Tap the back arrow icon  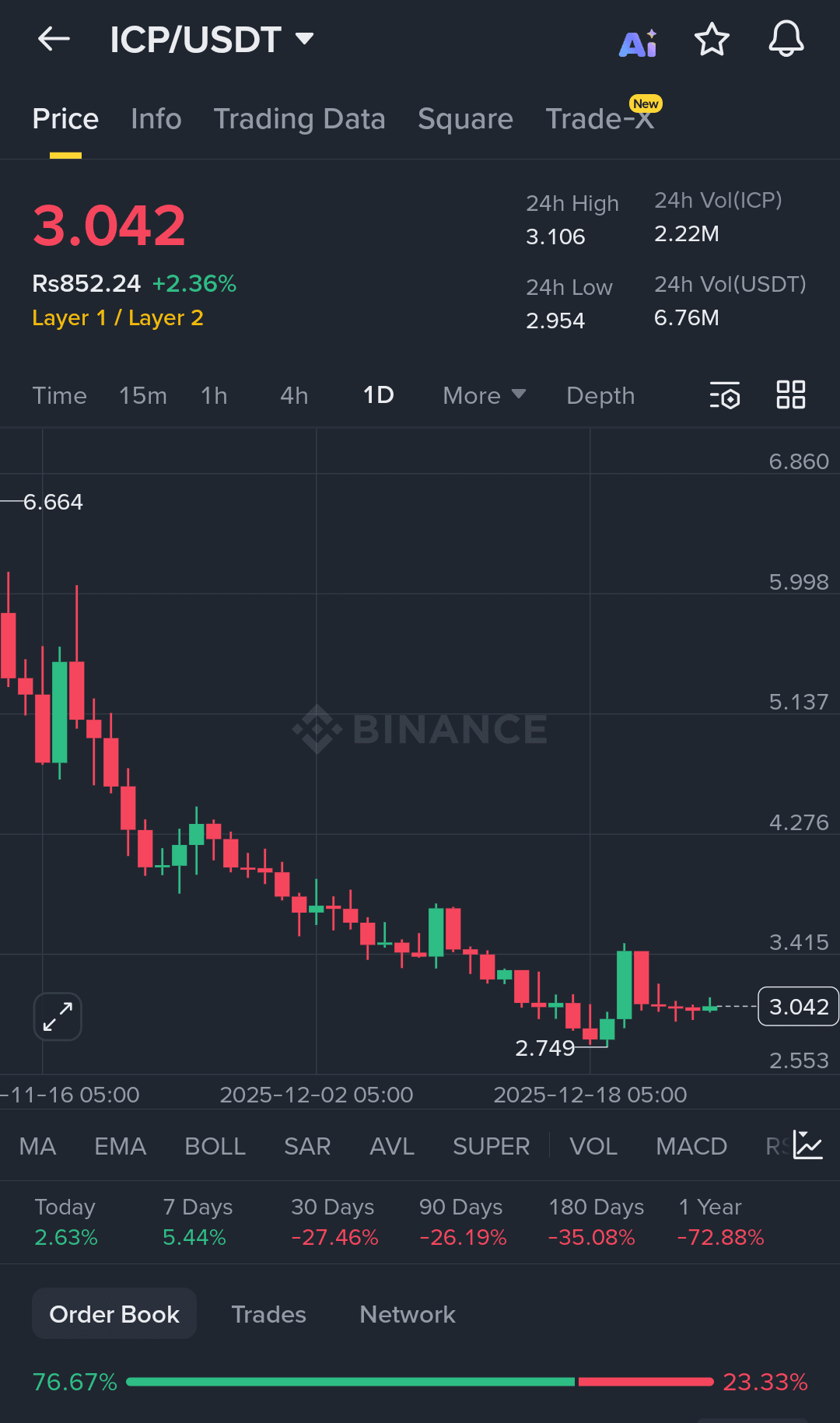click(x=54, y=38)
